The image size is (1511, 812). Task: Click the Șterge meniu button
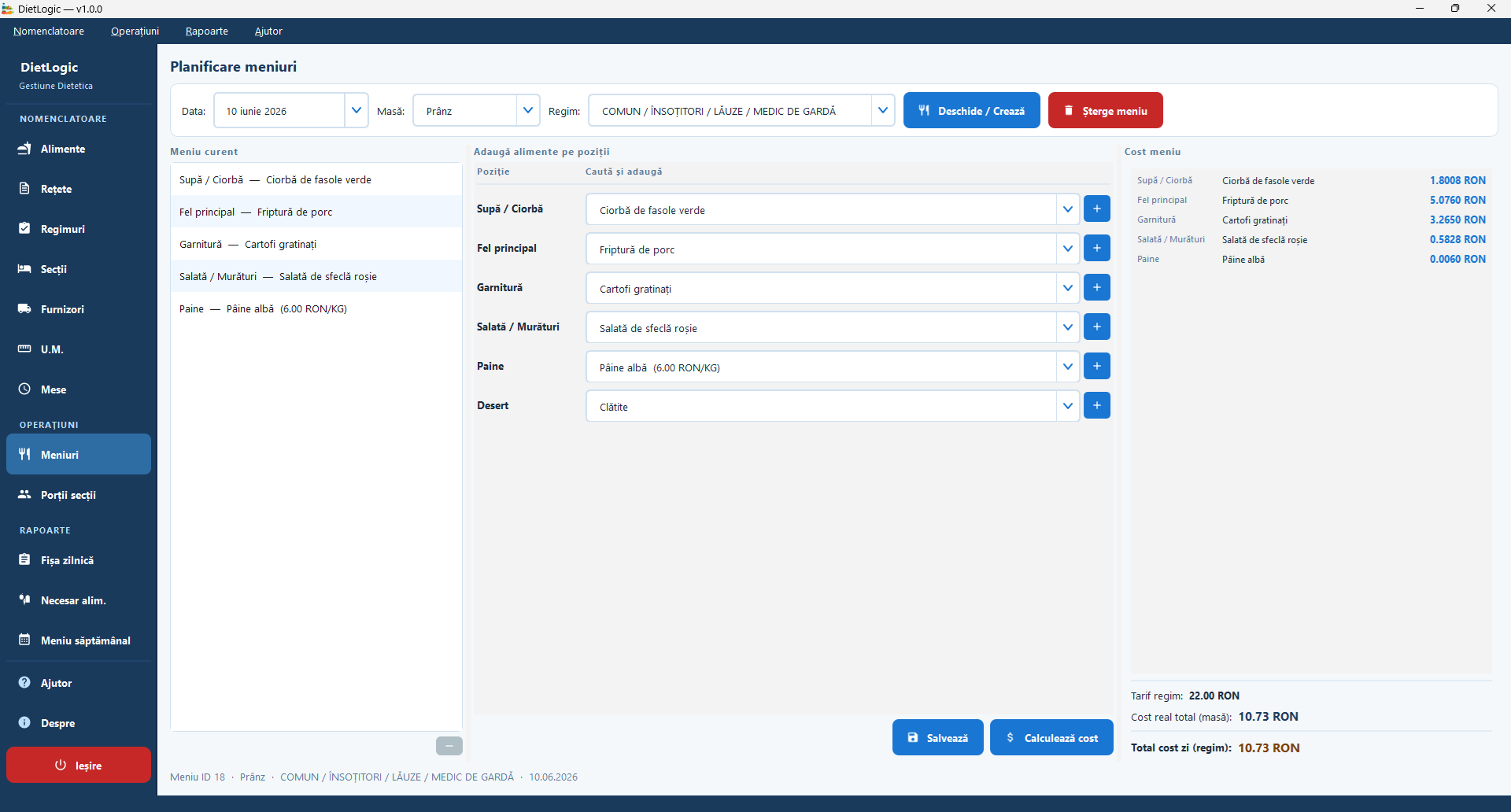point(1105,110)
